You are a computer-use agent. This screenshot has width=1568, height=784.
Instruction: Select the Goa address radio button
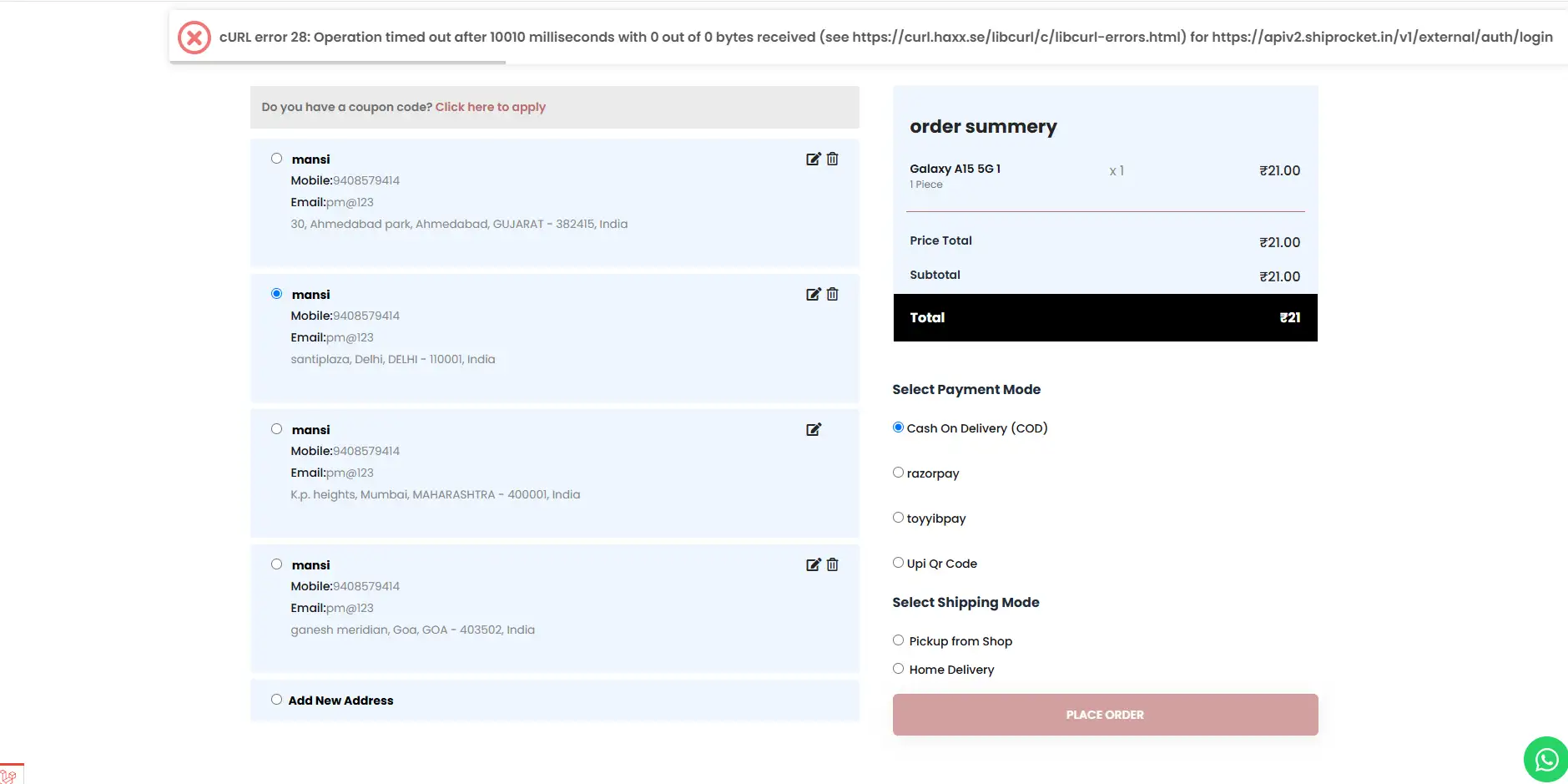[x=276, y=564]
